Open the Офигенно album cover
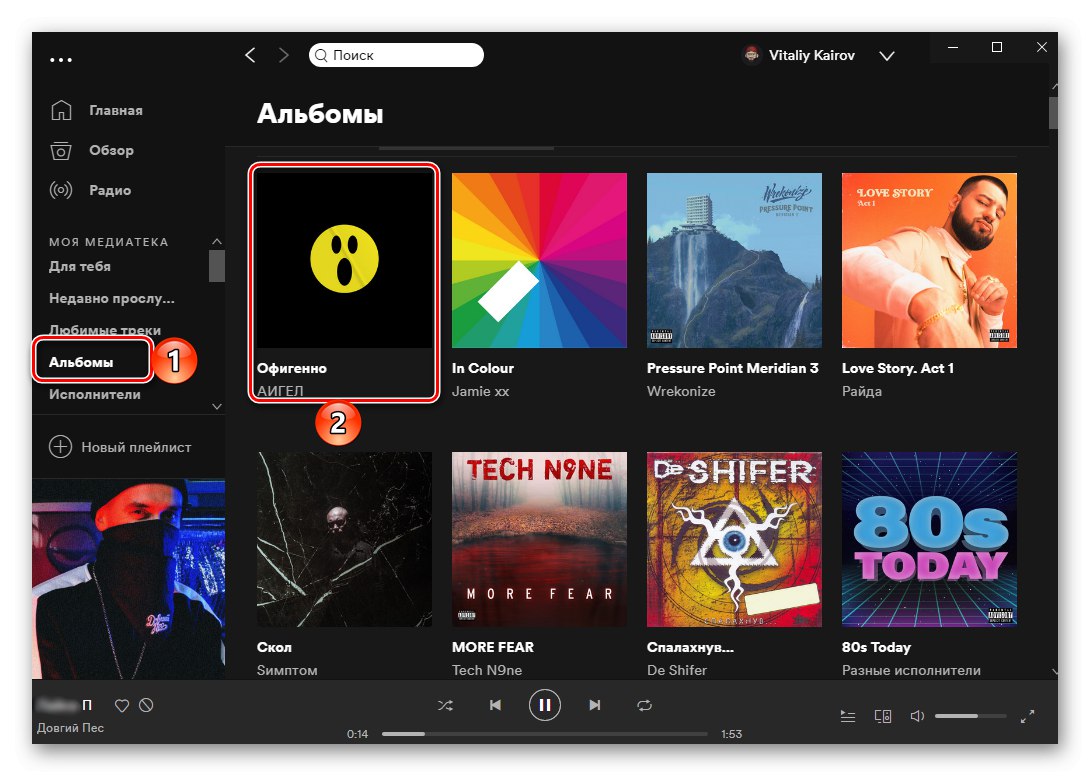 click(x=344, y=260)
